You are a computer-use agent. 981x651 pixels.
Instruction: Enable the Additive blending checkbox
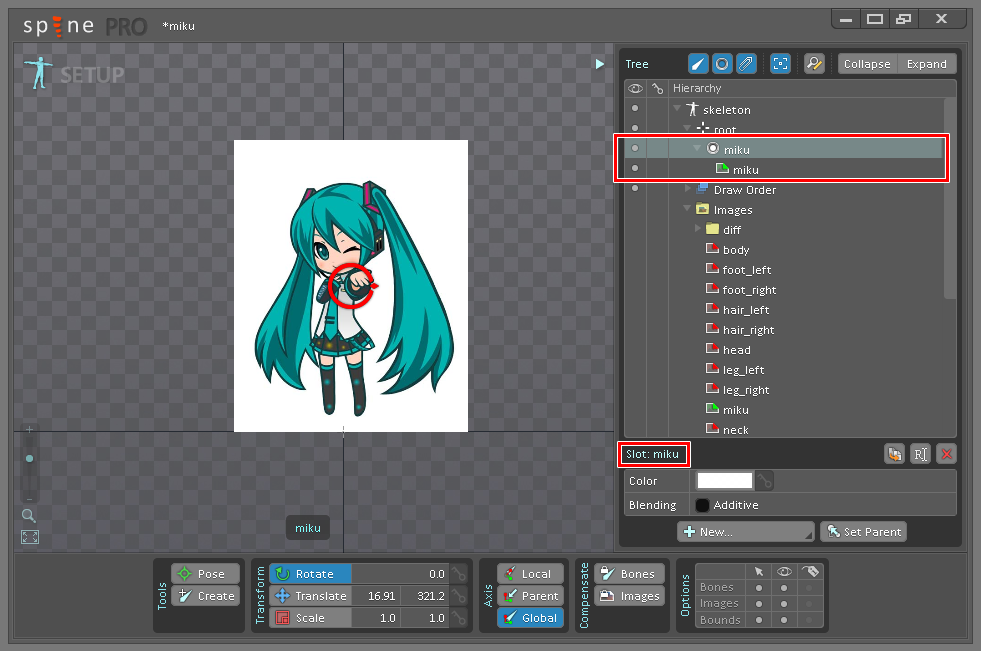tap(703, 505)
